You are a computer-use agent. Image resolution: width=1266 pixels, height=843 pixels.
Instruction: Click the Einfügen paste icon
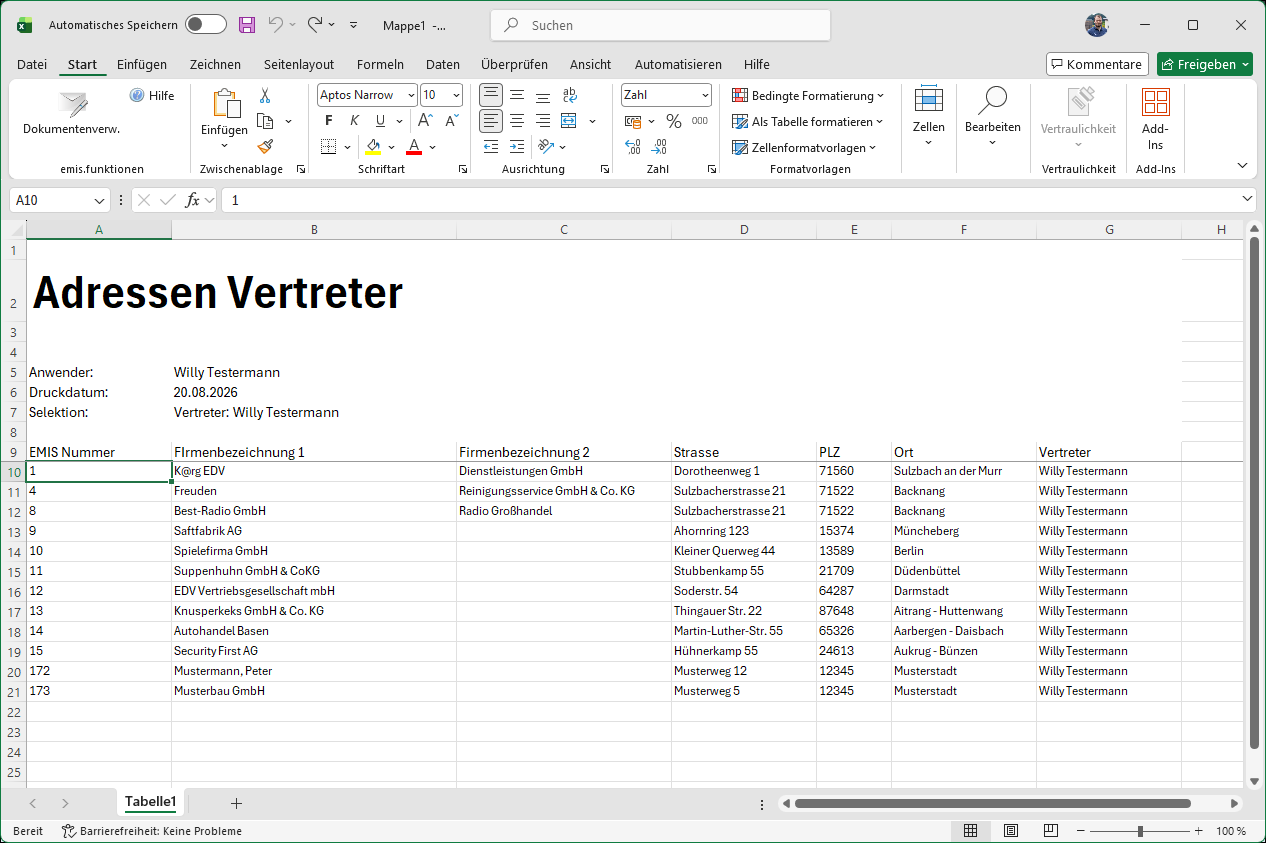pos(225,103)
